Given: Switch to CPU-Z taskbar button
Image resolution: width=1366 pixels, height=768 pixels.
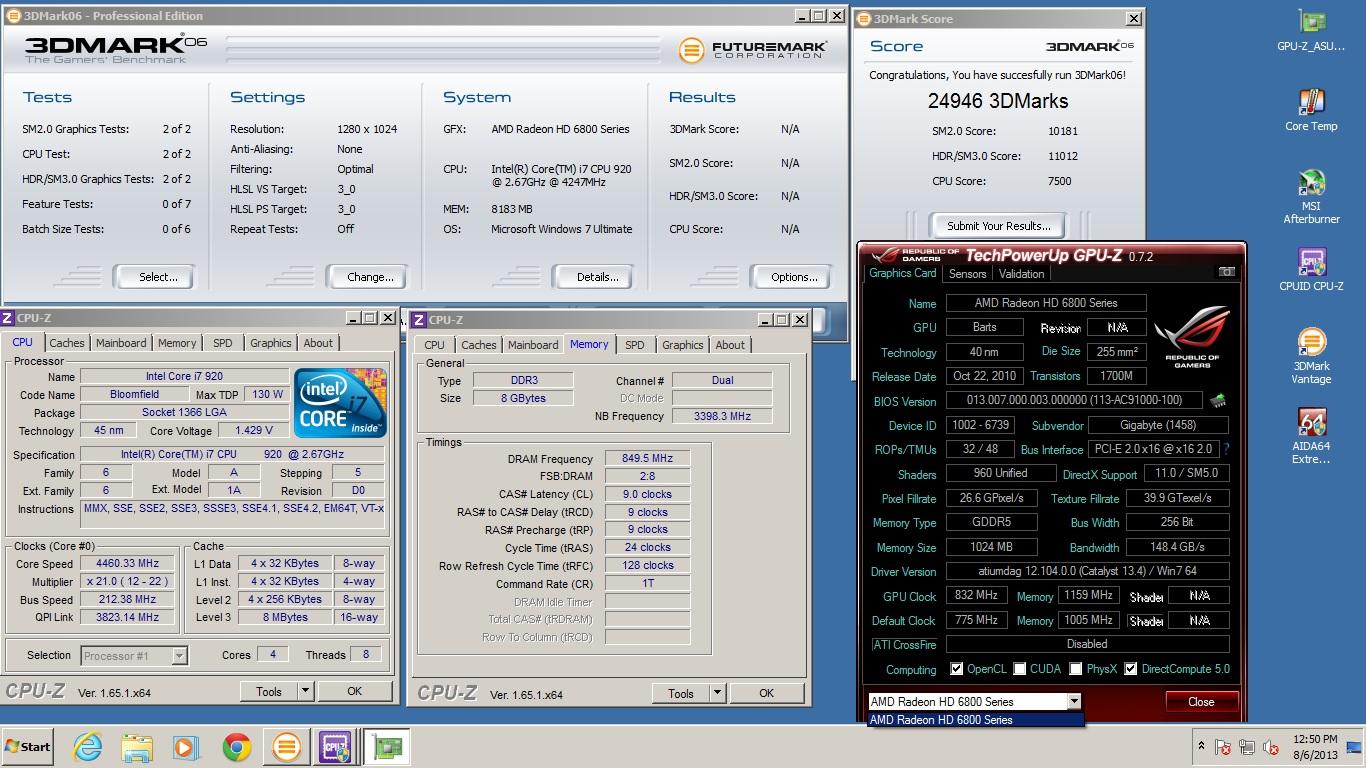Looking at the screenshot, I should pos(334,747).
